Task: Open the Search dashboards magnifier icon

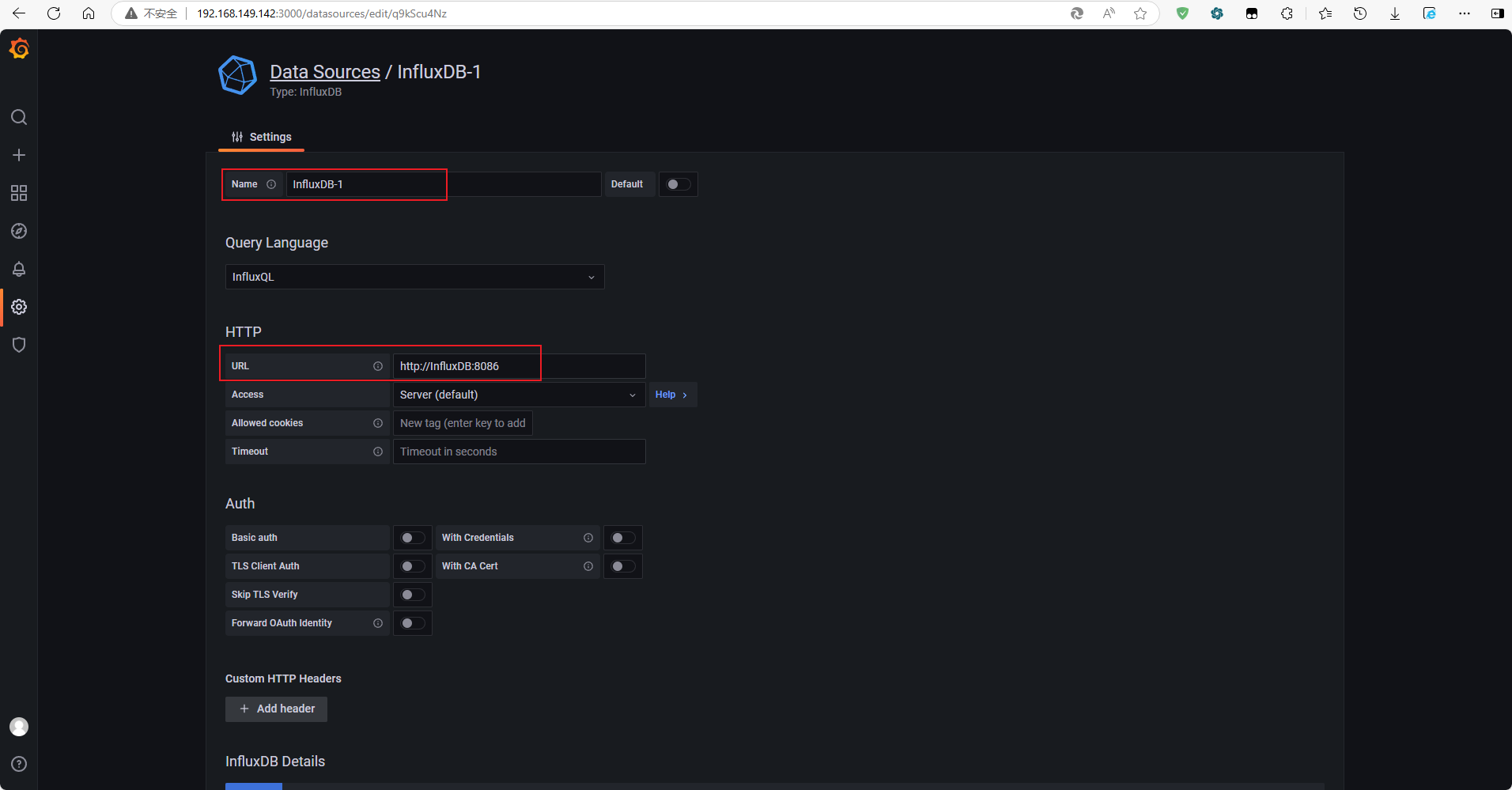Action: click(x=19, y=117)
